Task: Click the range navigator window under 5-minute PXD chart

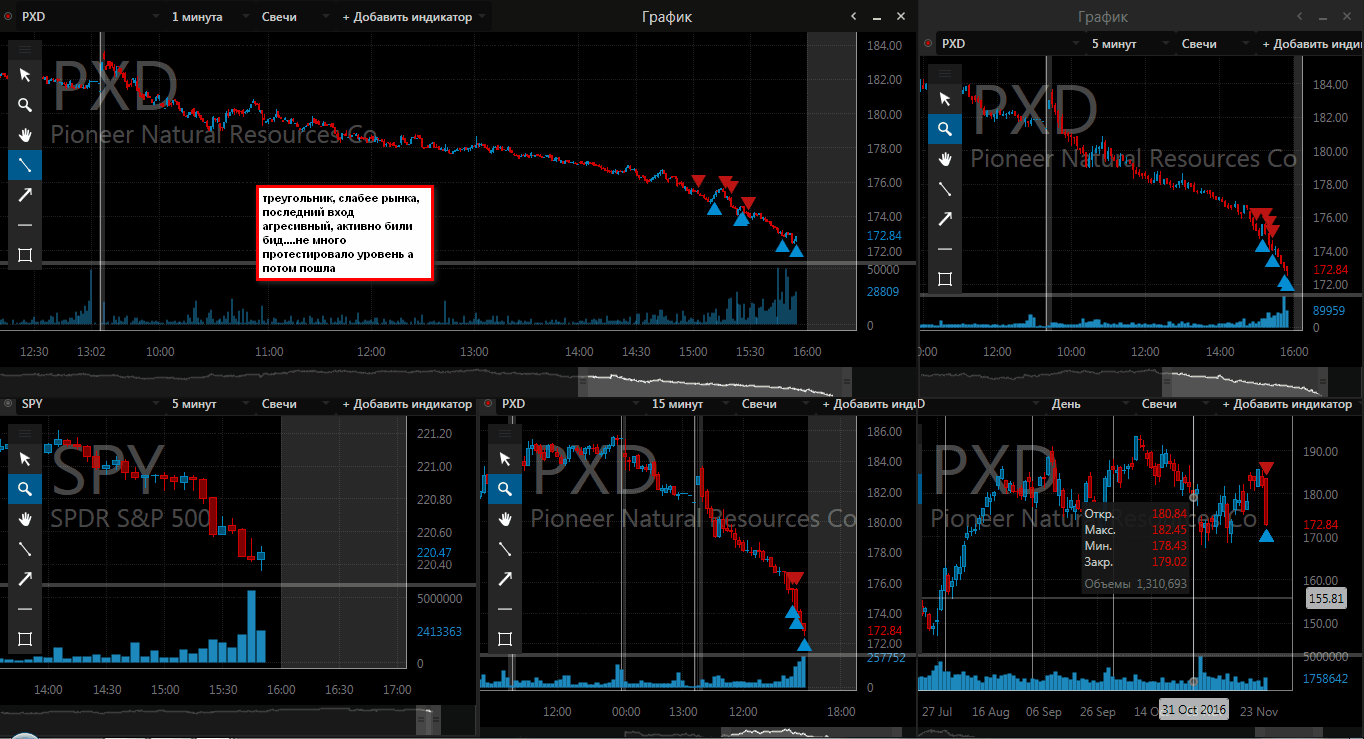Action: click(x=1245, y=381)
